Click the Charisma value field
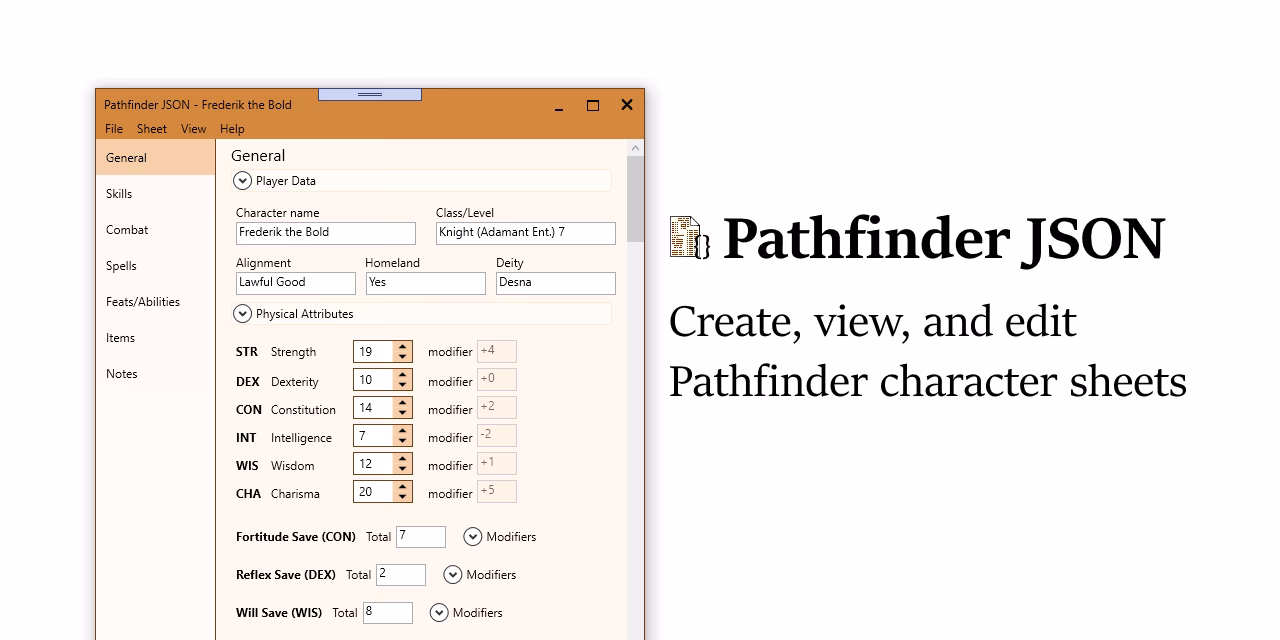This screenshot has width=1280, height=640. (373, 492)
